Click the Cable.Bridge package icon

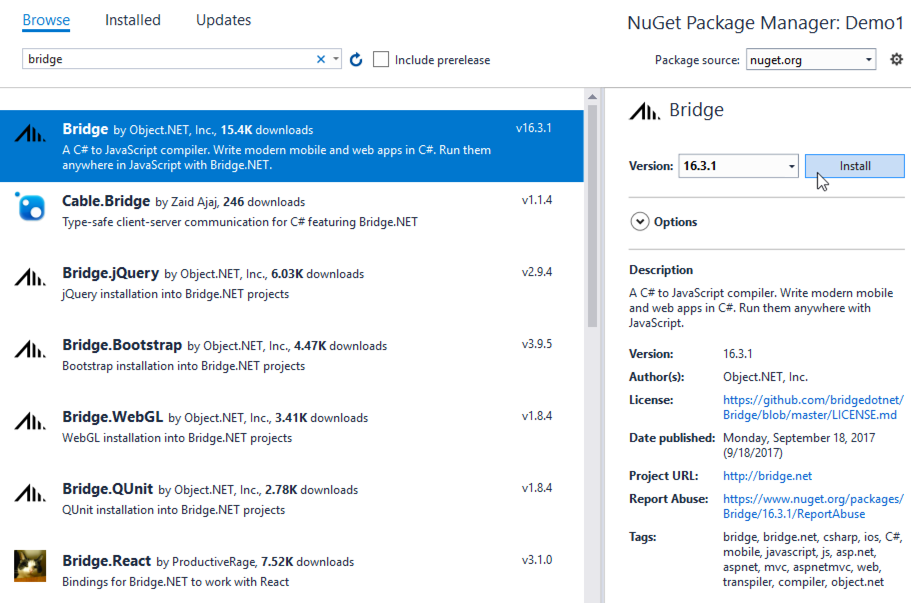(x=30, y=206)
